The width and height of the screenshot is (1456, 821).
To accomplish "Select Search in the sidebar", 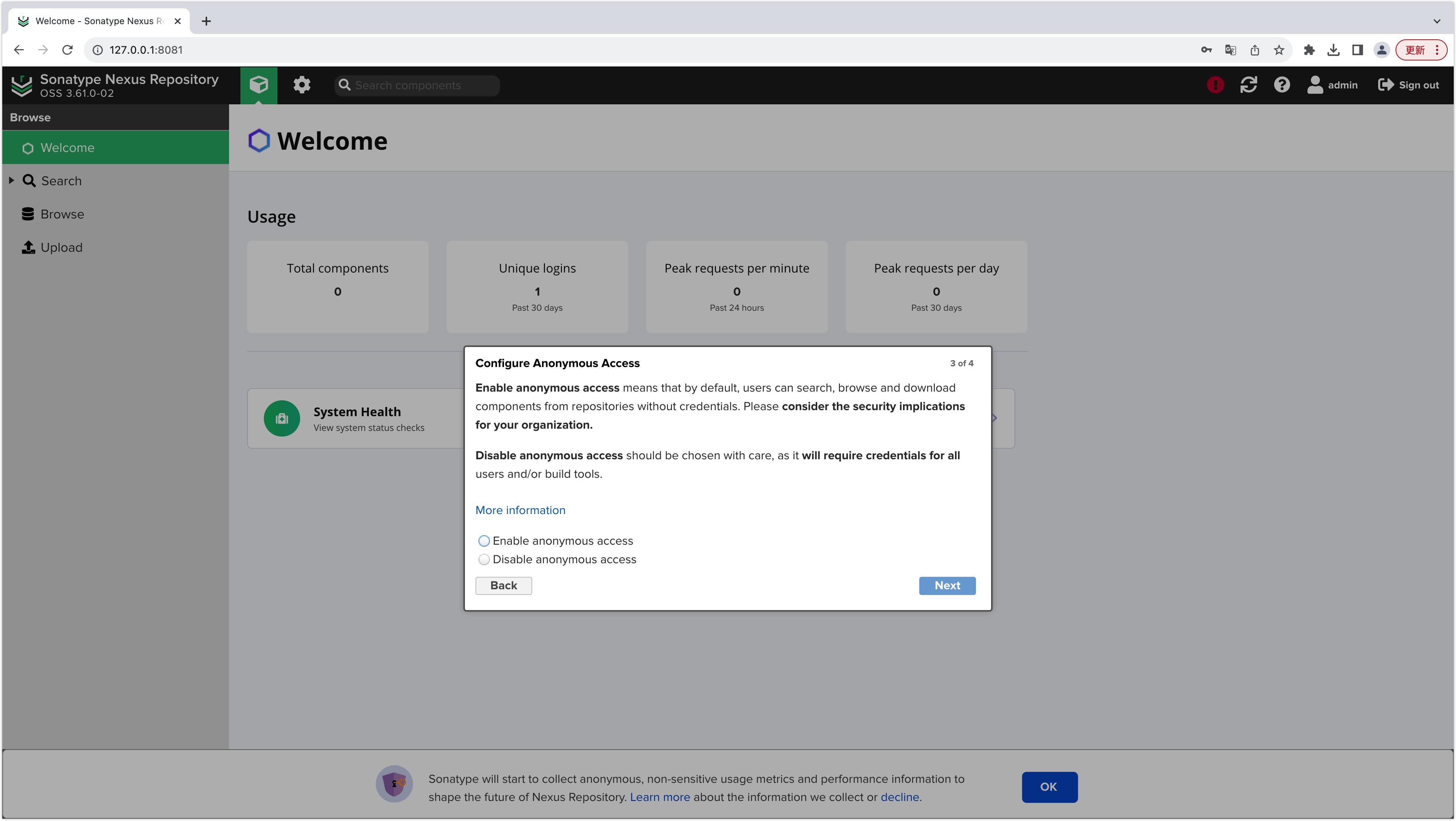I will 116,181.
